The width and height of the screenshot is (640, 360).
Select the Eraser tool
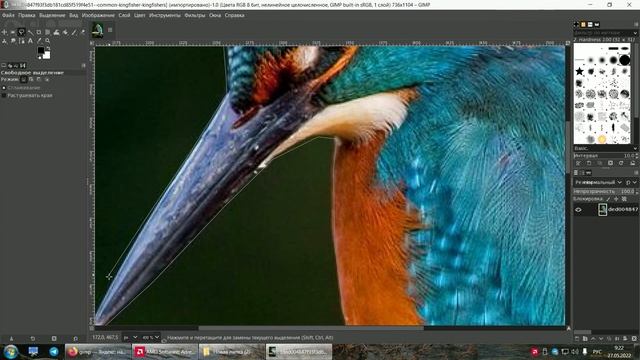[83, 32]
